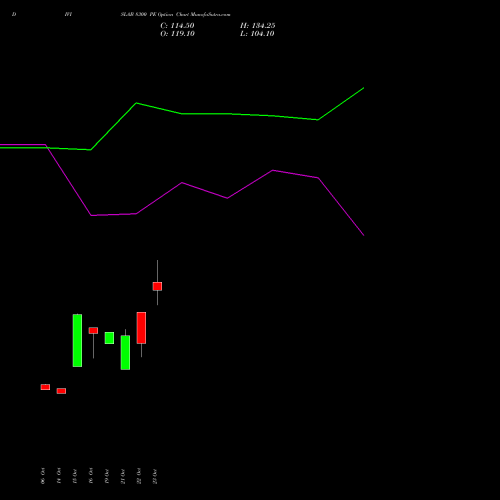Click the close price value C: 114.50
The height and width of the screenshot is (500, 500).
pos(177,26)
